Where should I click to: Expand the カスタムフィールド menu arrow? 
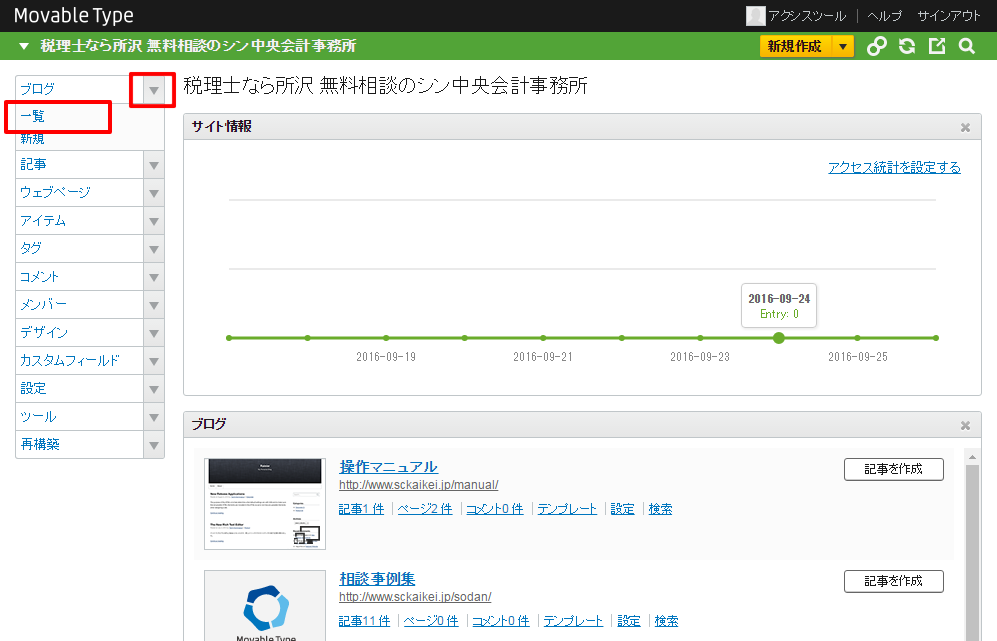[153, 361]
